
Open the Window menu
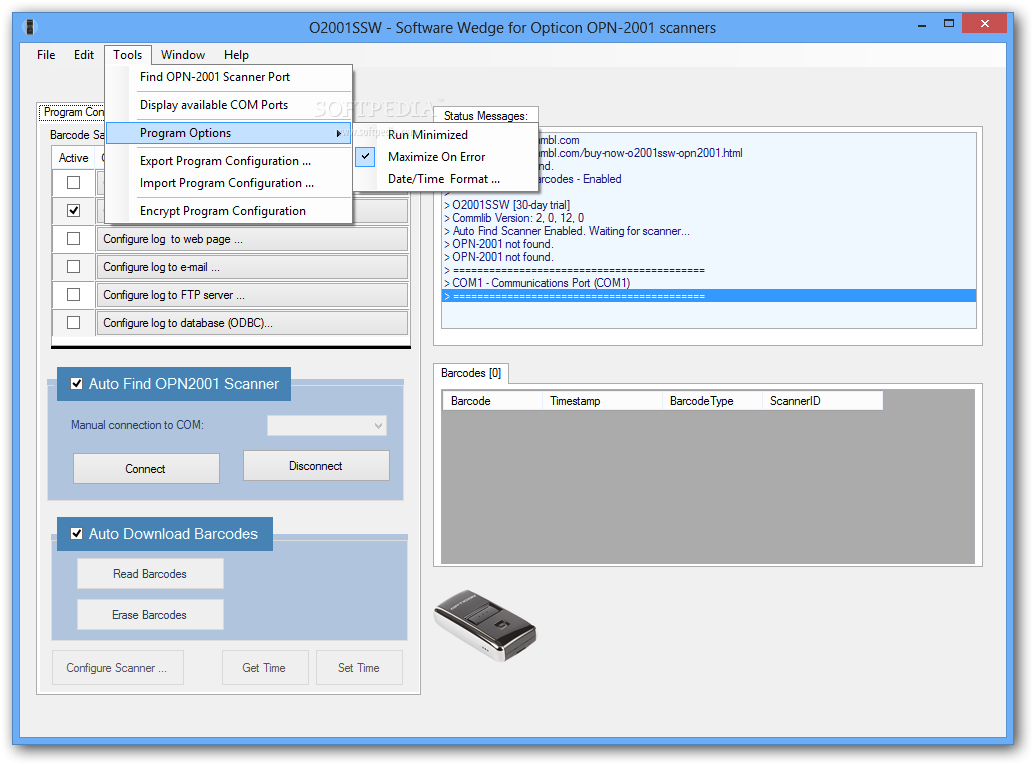point(183,55)
